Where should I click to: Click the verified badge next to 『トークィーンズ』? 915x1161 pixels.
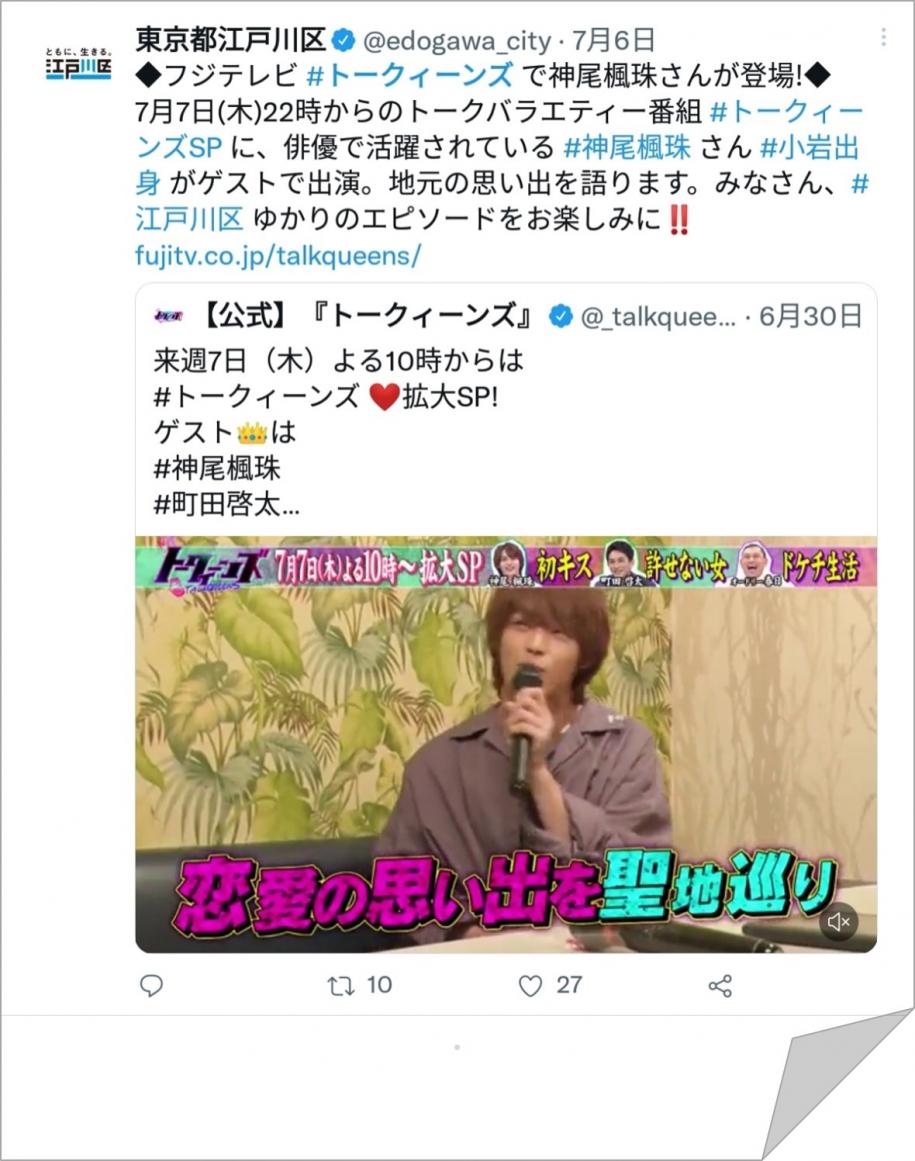tap(560, 316)
